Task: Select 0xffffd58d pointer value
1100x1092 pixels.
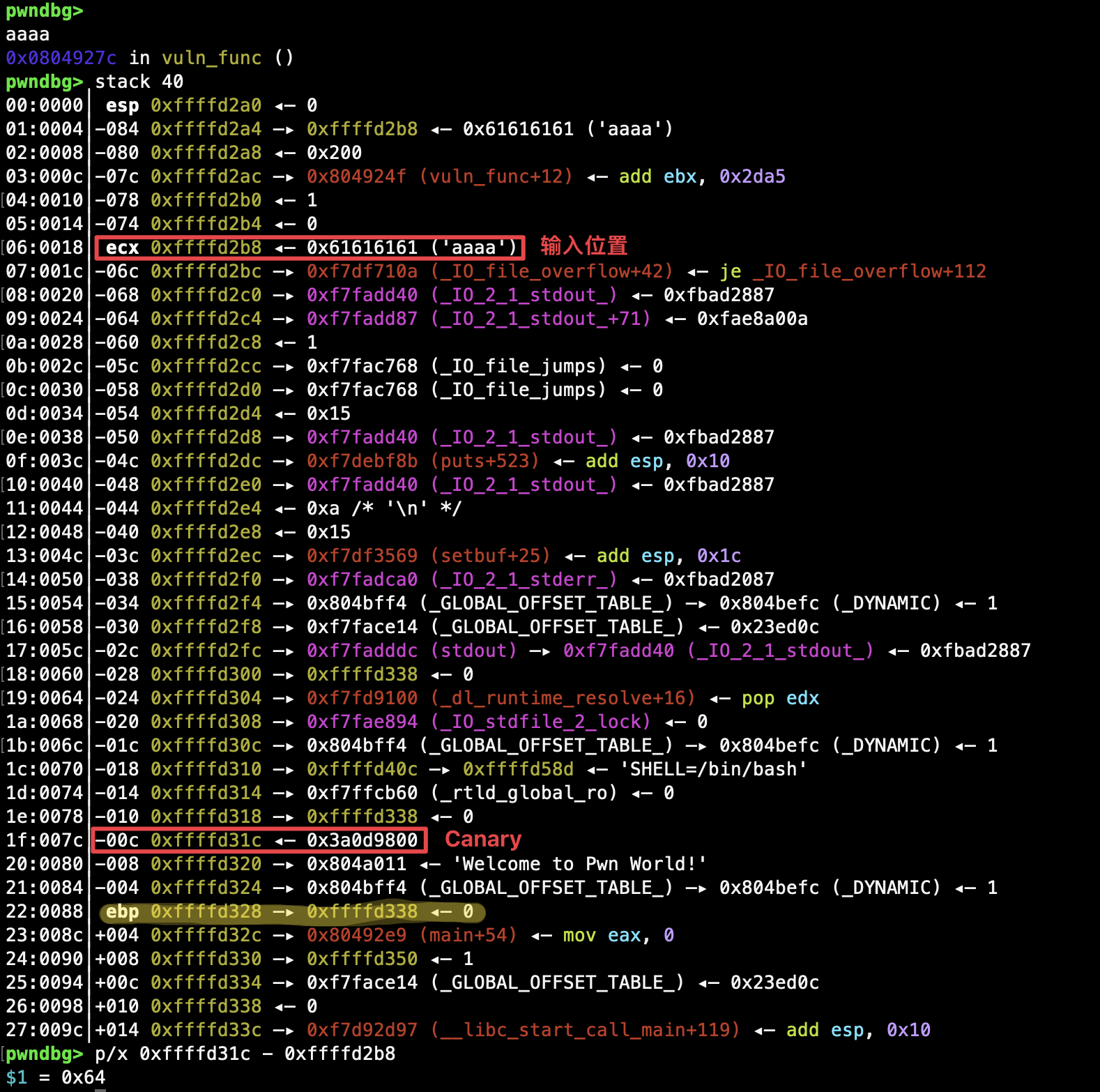Action: (519, 769)
